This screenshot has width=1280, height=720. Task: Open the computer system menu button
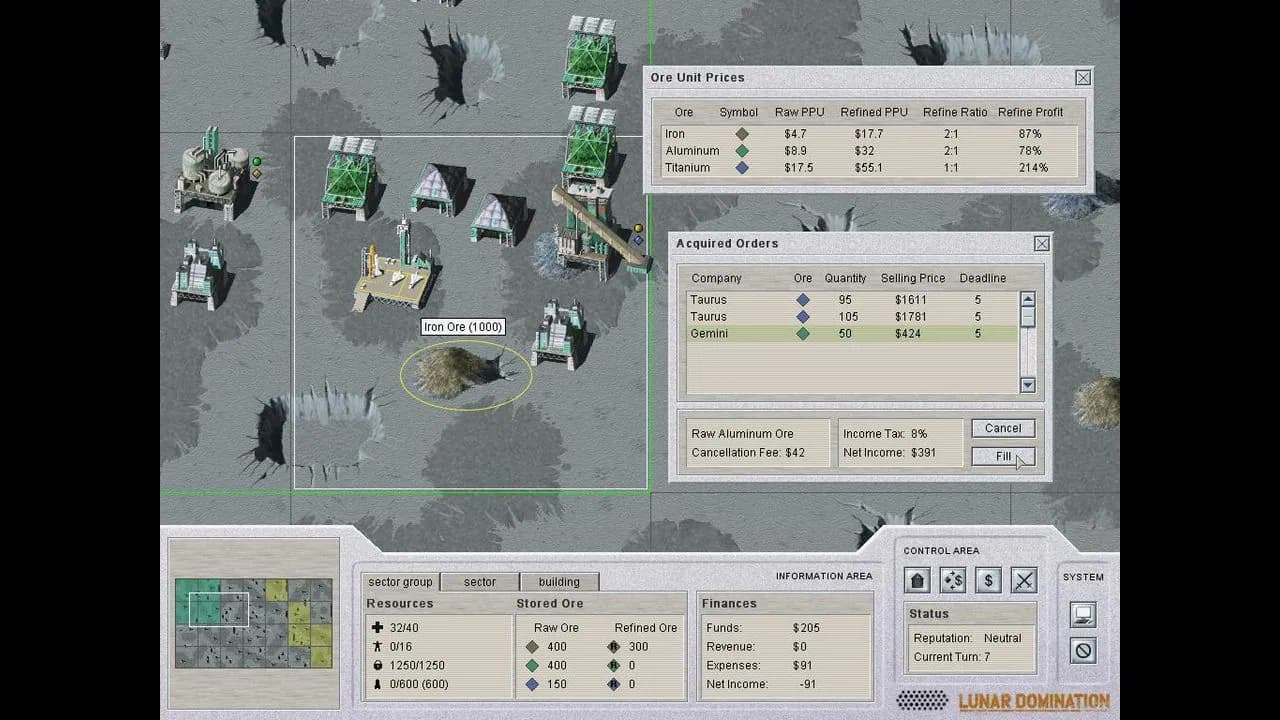tap(1083, 614)
